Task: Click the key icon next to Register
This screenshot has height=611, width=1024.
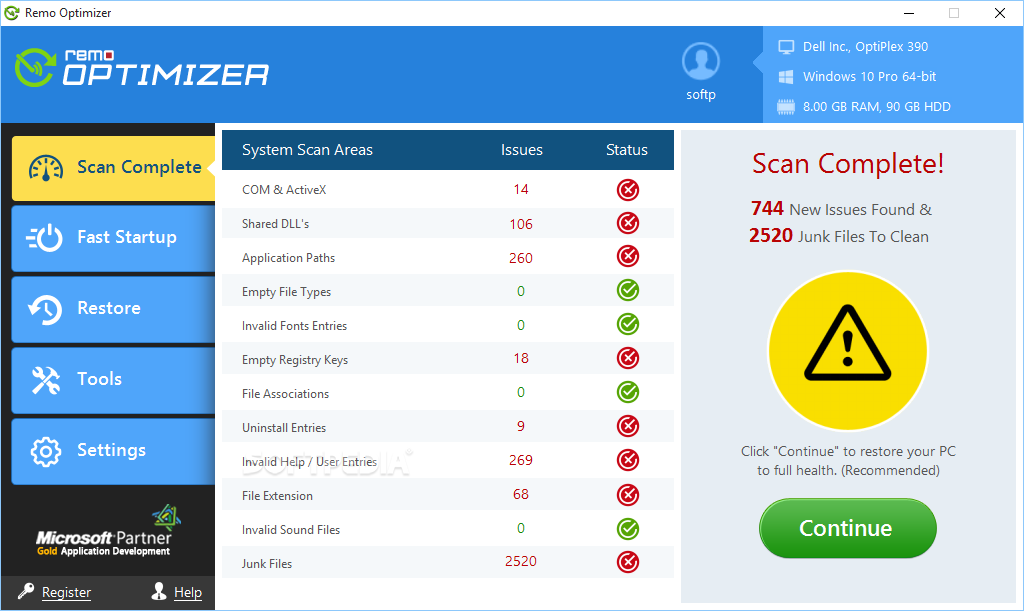Action: pos(26,591)
